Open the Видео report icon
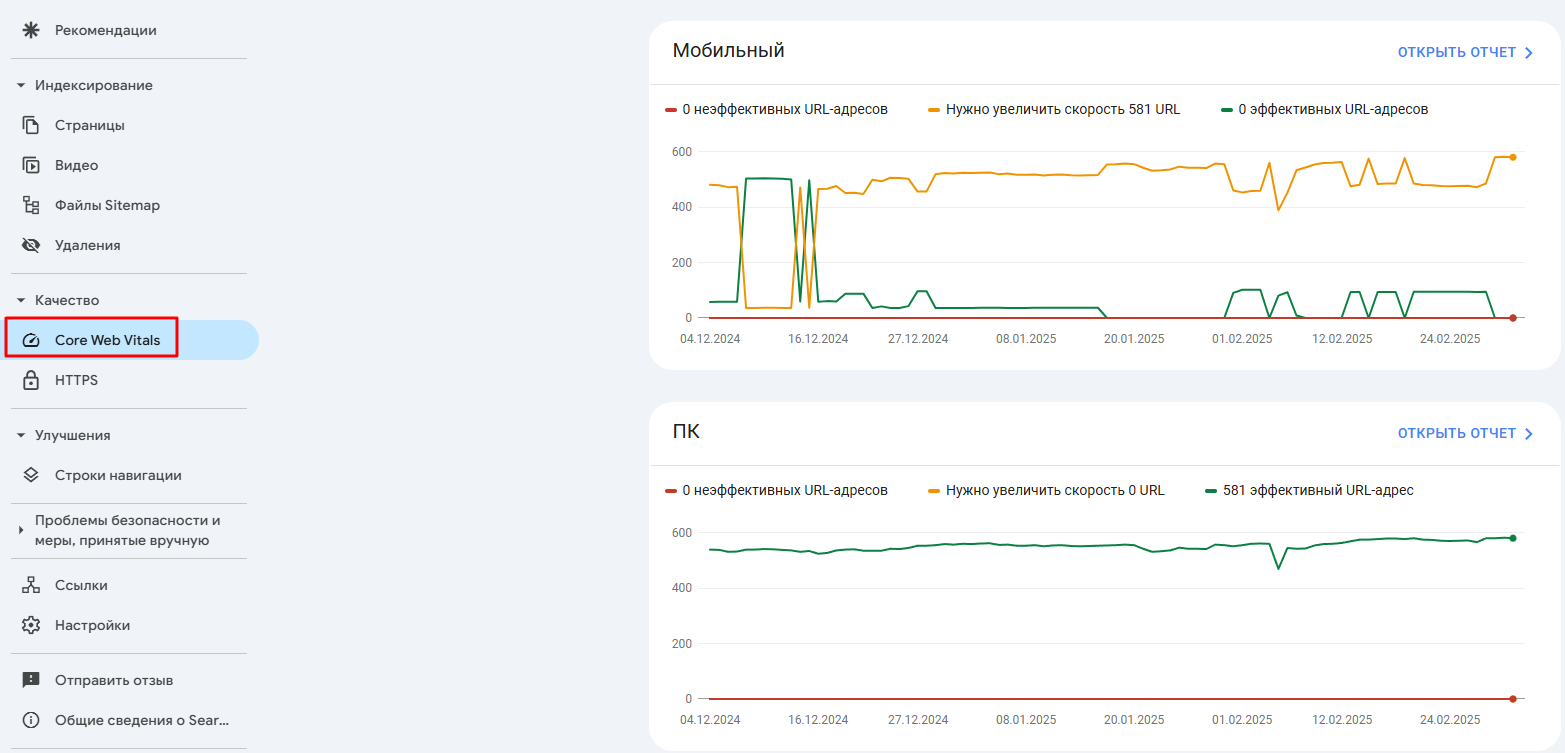This screenshot has width=1565, height=753. coord(32,164)
